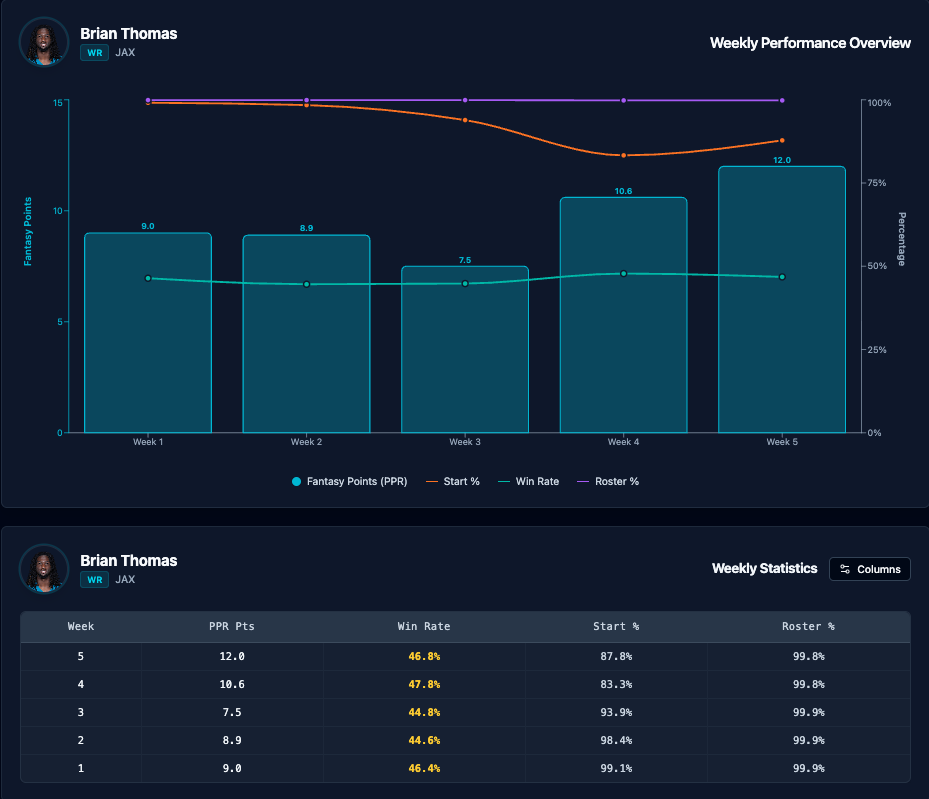Click the cyan Fantasy Points legend dot
929x799 pixels.
296,482
